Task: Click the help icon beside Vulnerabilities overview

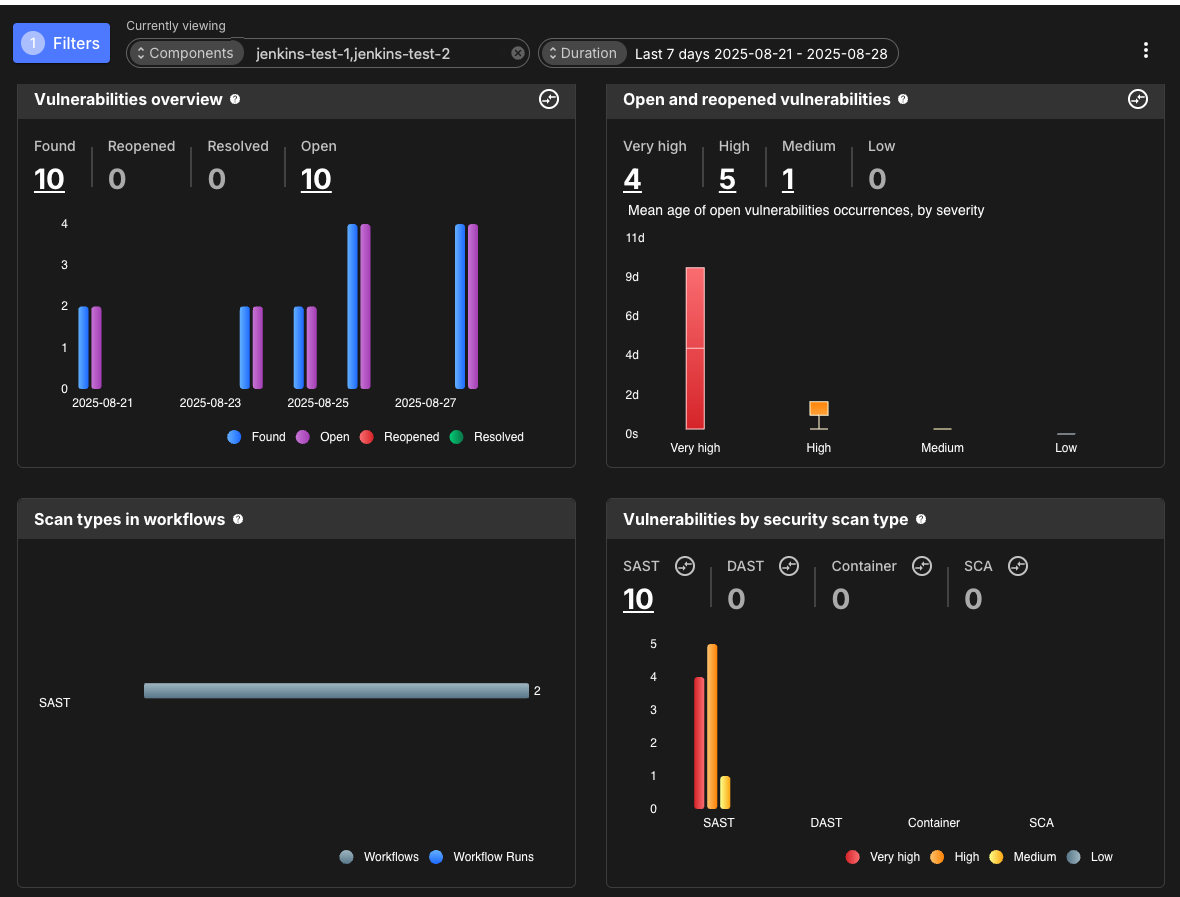Action: pos(235,99)
